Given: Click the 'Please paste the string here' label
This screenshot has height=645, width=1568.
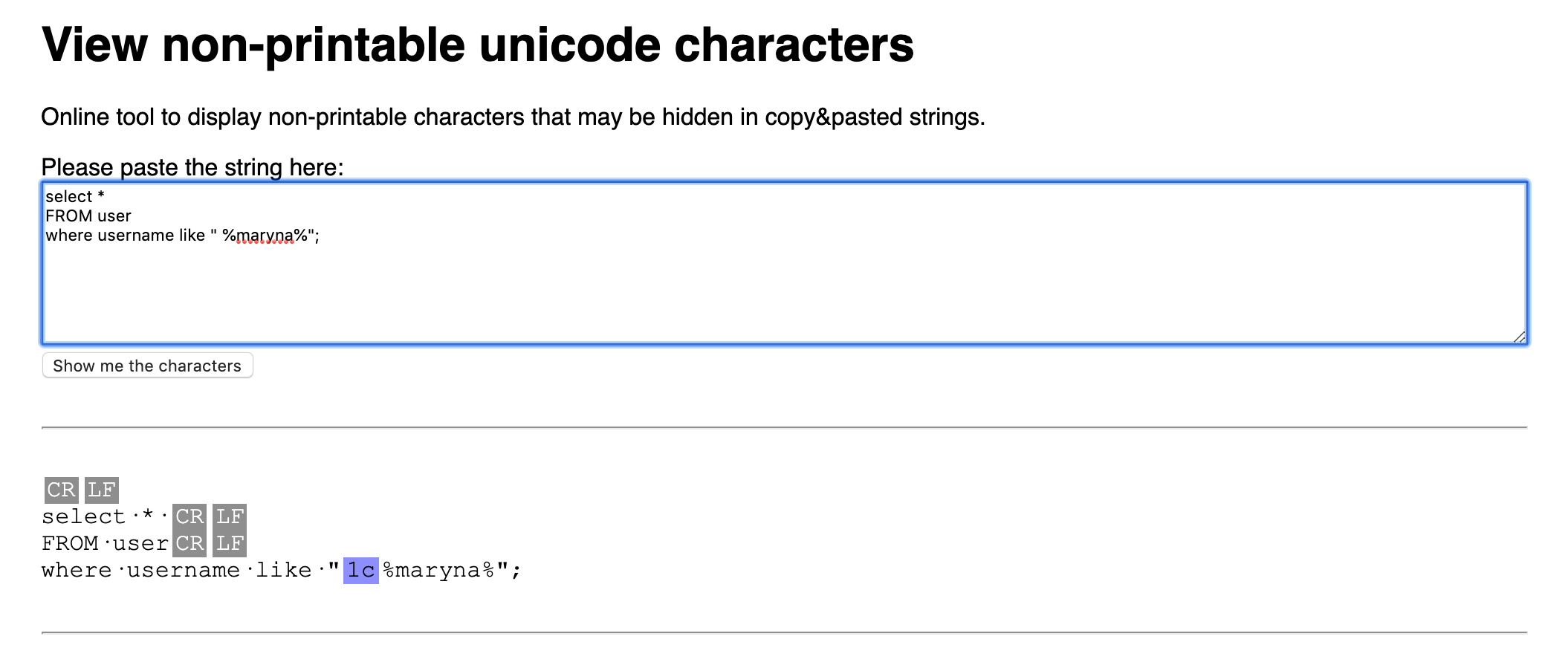Looking at the screenshot, I should click(x=192, y=167).
